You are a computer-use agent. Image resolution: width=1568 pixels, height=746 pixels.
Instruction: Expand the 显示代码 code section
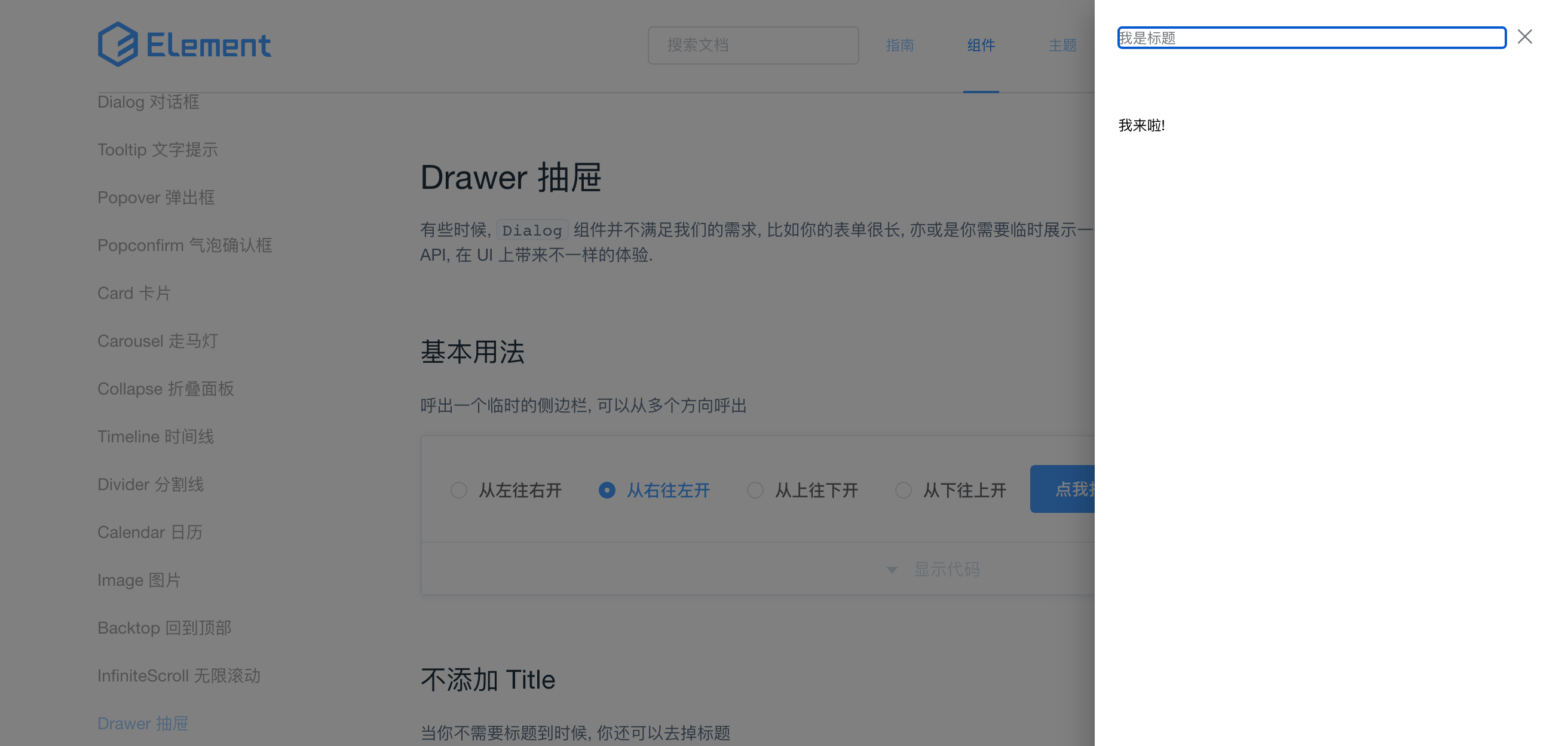[x=934, y=569]
